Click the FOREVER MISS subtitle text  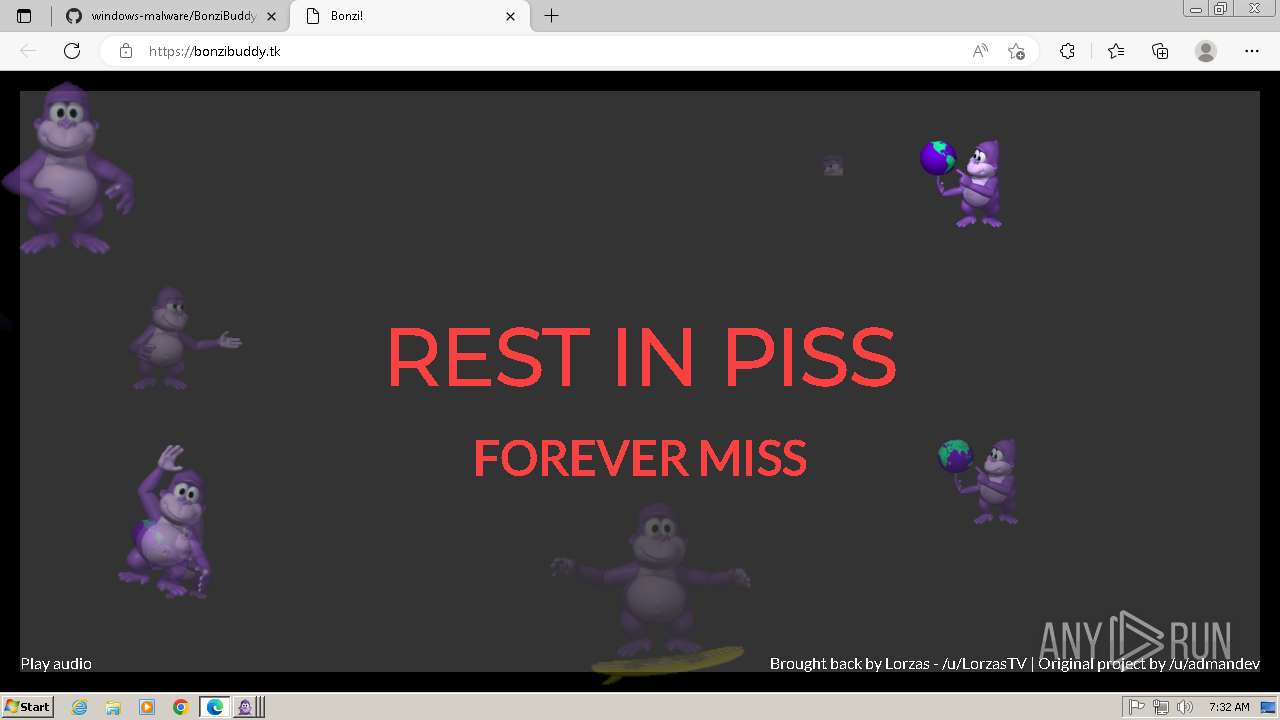pyautogui.click(x=640, y=458)
